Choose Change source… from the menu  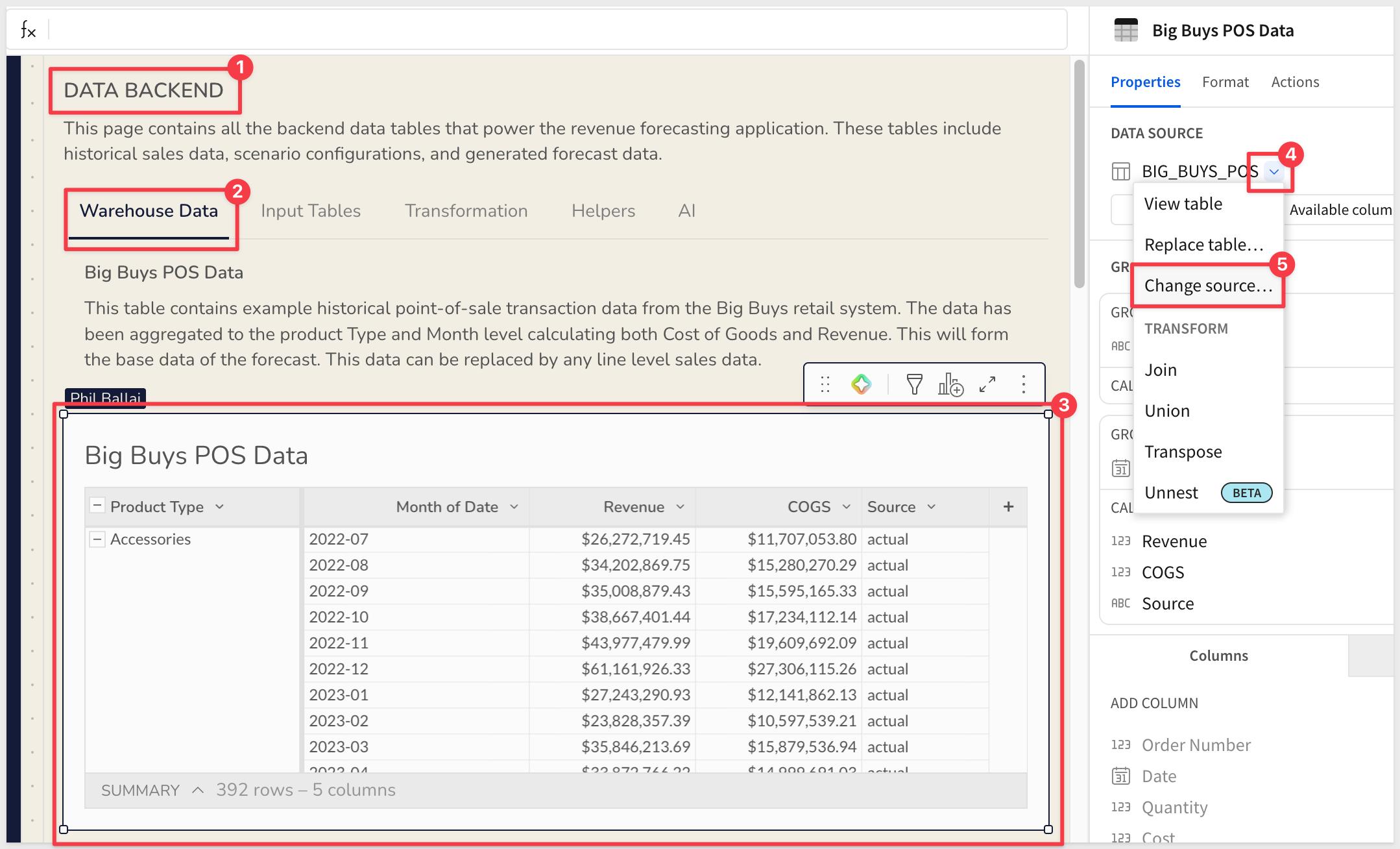pos(1208,286)
